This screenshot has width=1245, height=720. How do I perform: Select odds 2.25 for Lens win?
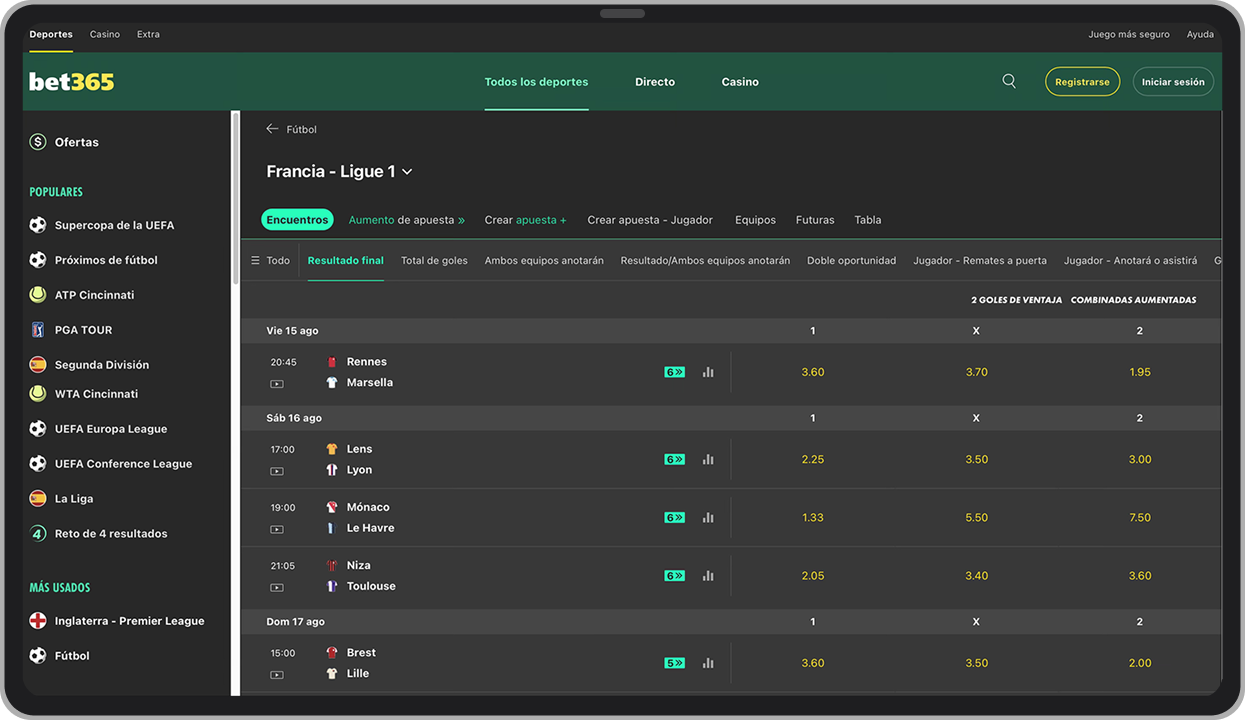click(x=813, y=460)
